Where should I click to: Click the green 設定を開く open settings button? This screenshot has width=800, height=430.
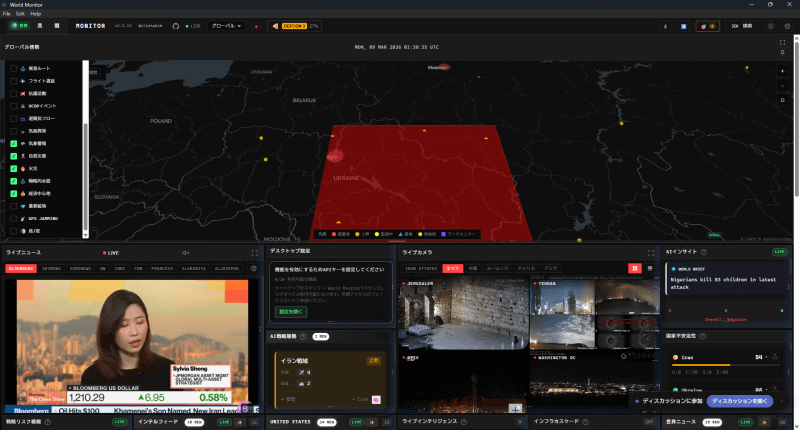coord(291,312)
